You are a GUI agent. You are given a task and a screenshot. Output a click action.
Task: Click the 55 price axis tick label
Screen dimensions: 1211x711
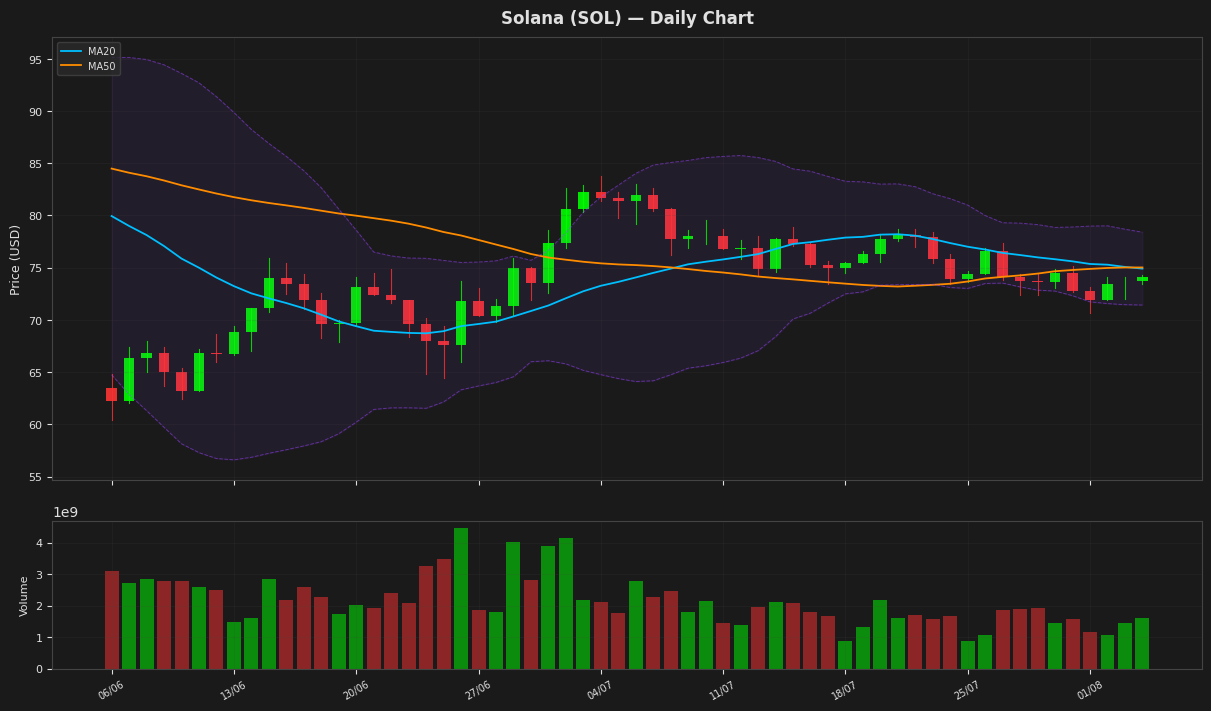point(35,477)
